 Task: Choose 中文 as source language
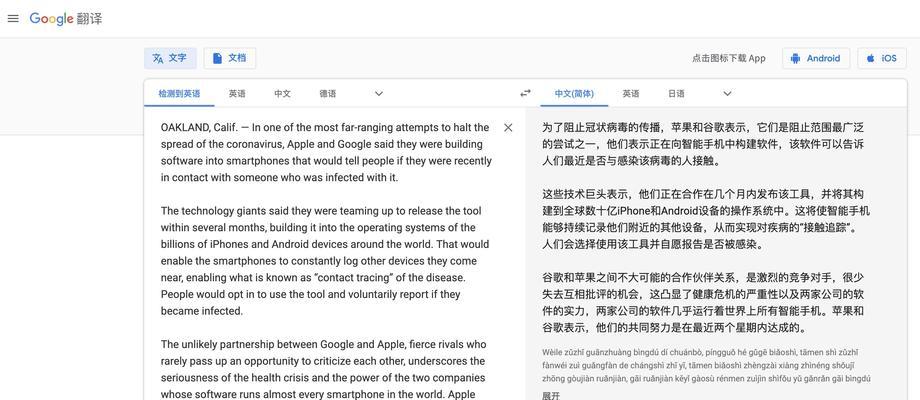pyautogui.click(x=282, y=94)
